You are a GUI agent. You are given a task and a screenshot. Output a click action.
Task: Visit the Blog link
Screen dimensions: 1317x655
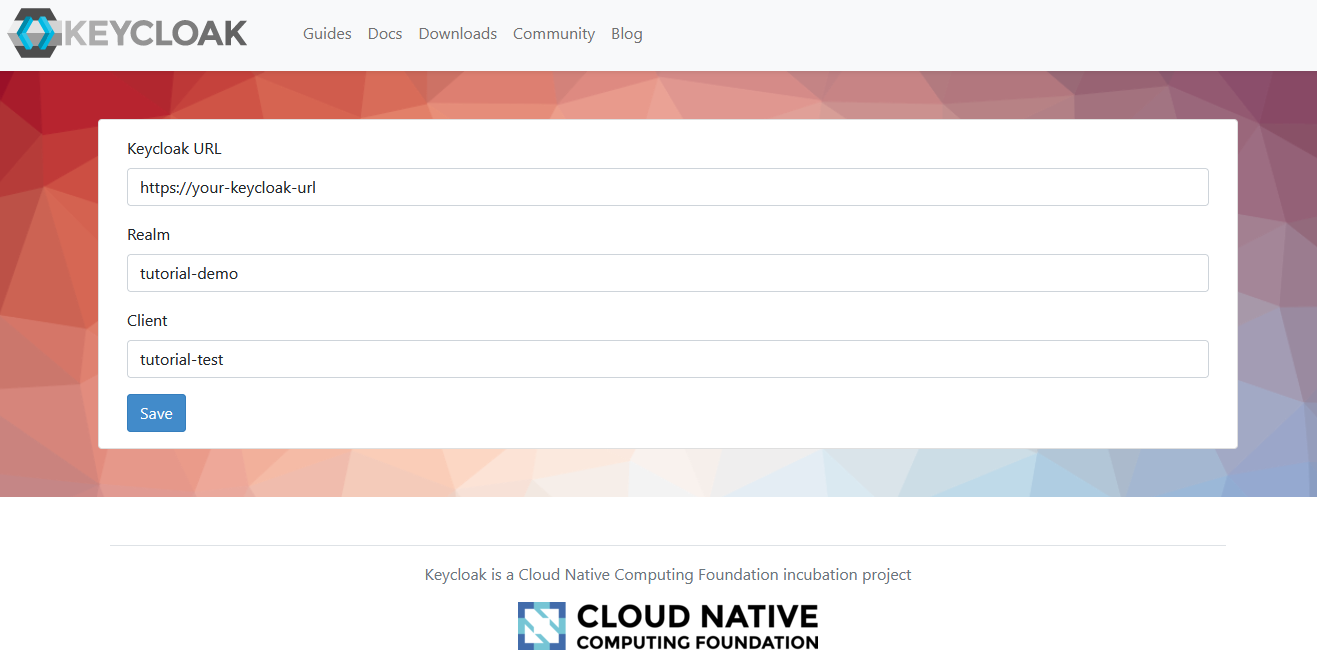(x=627, y=34)
